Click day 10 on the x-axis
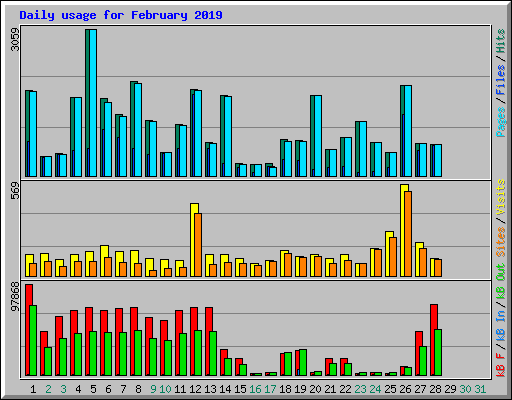This screenshot has width=512, height=400. click(x=165, y=389)
